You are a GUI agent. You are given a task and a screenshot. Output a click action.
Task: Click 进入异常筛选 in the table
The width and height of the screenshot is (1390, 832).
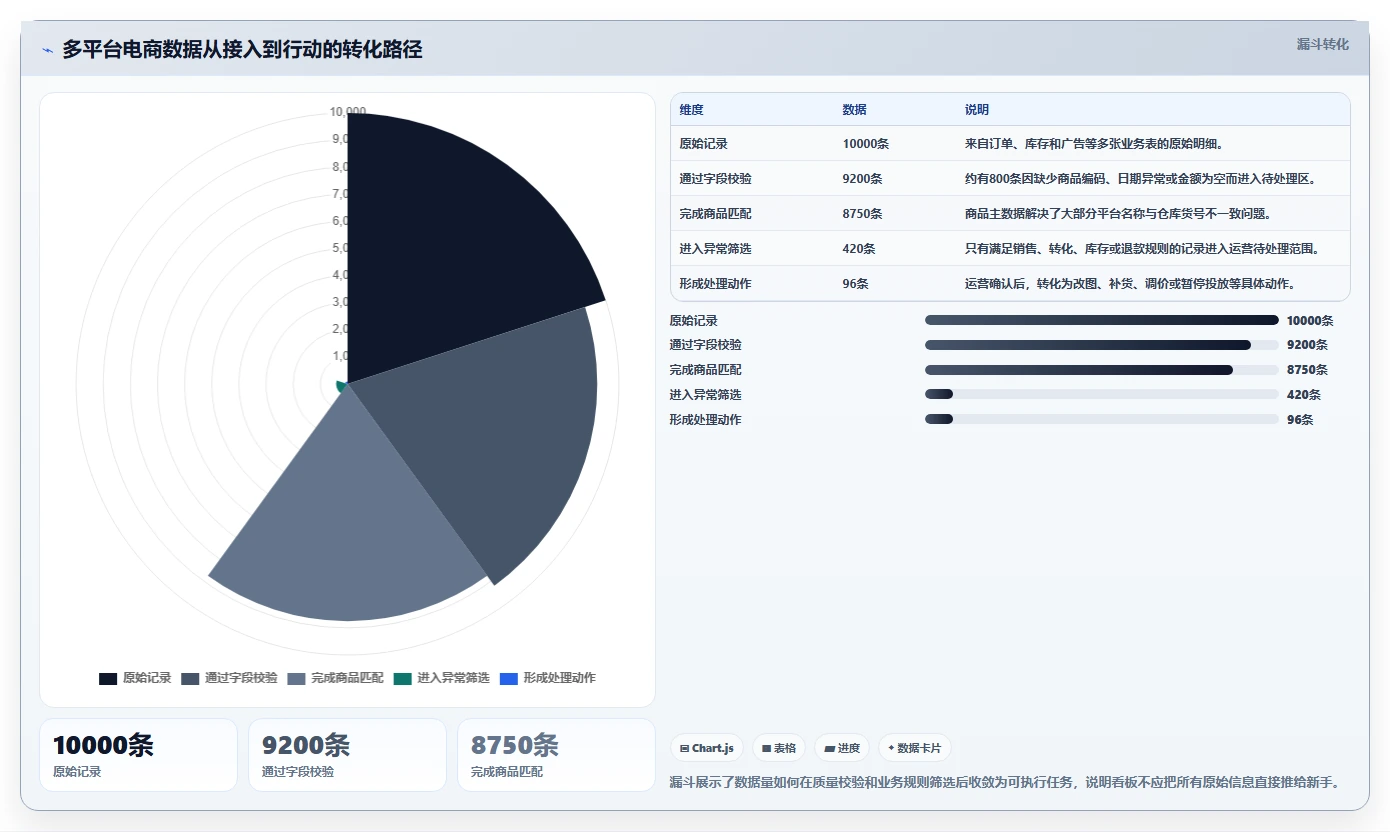[x=715, y=249]
